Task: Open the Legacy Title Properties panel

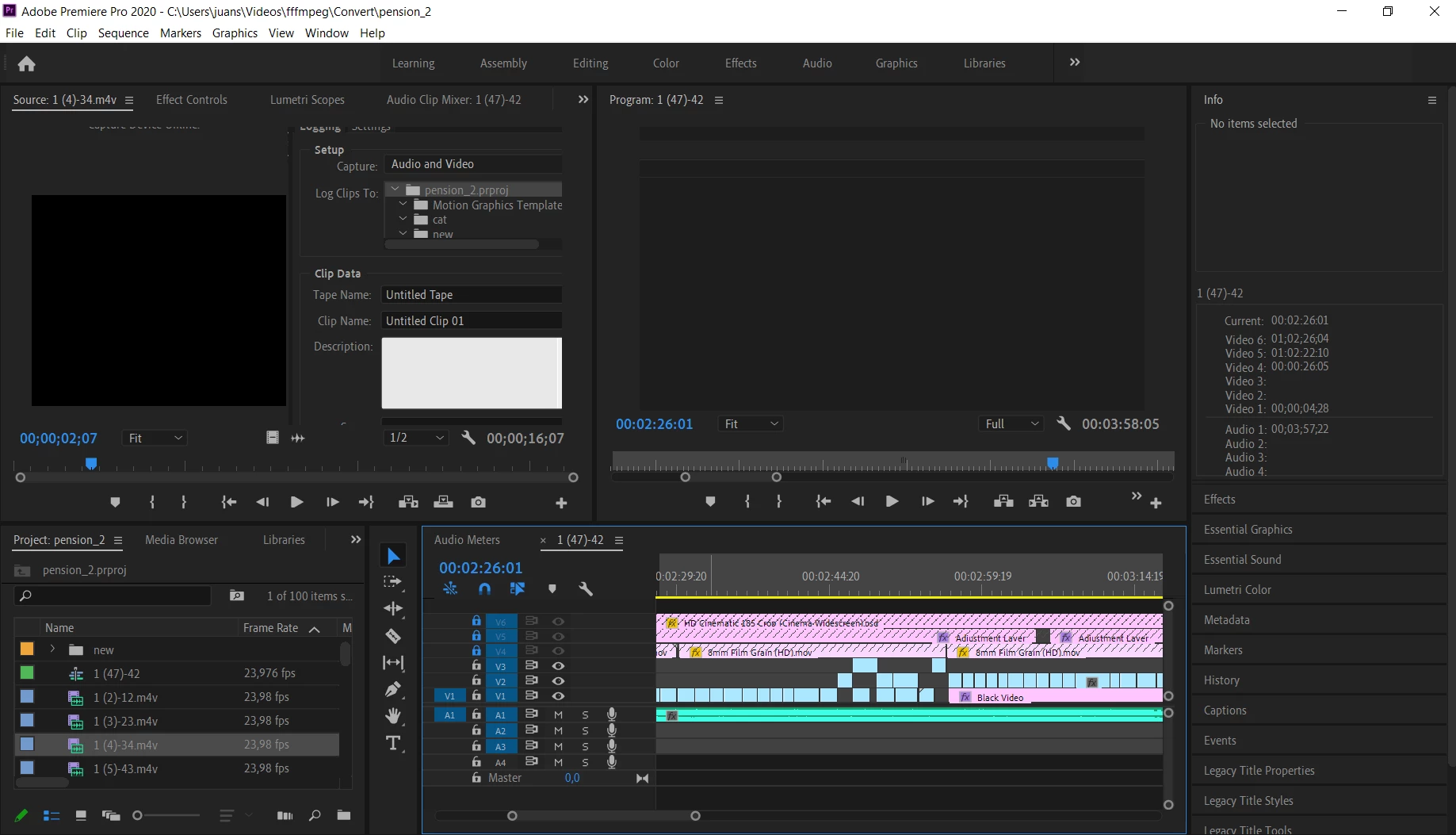Action: click(1259, 771)
